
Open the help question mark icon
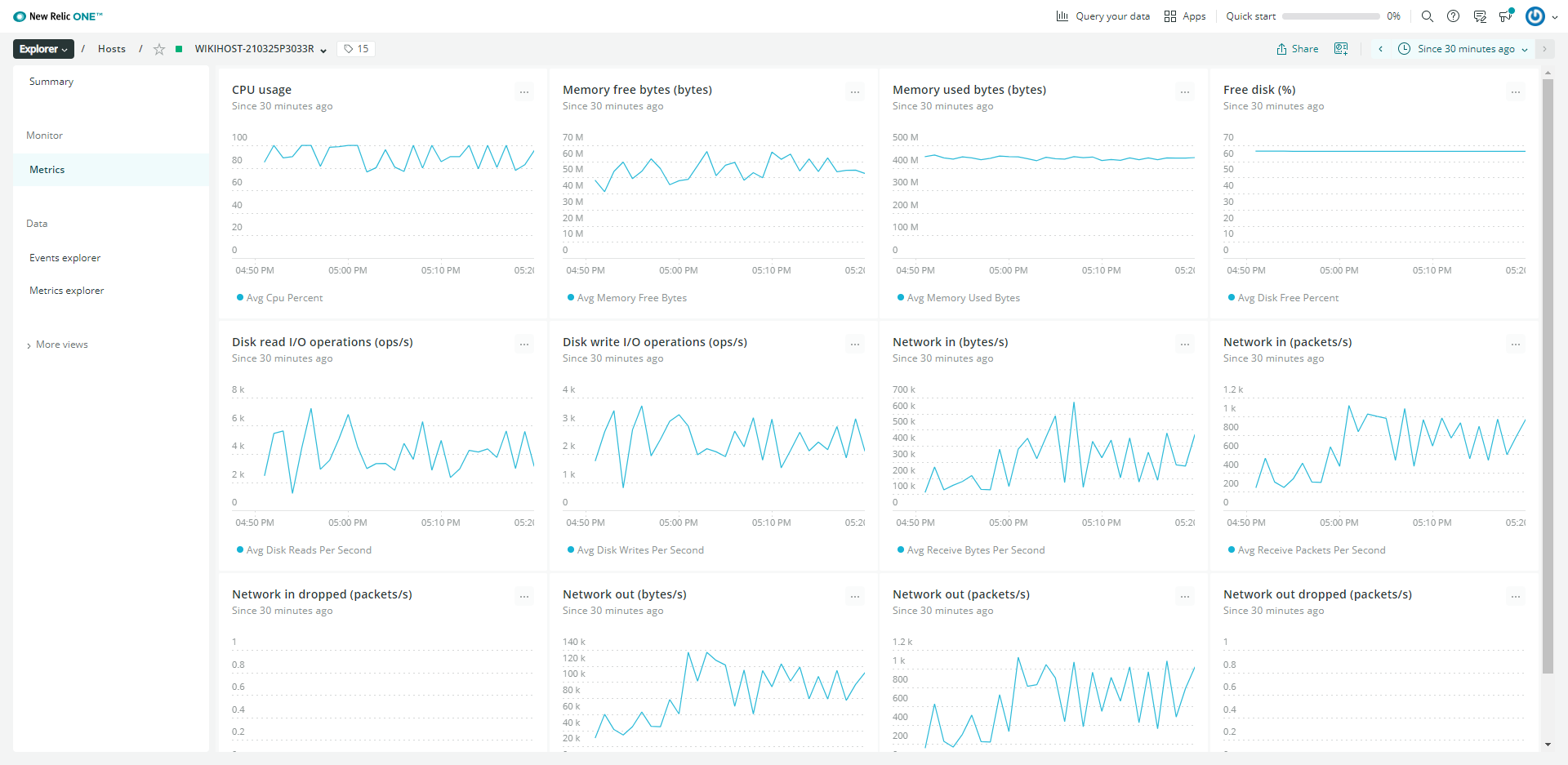[1454, 16]
